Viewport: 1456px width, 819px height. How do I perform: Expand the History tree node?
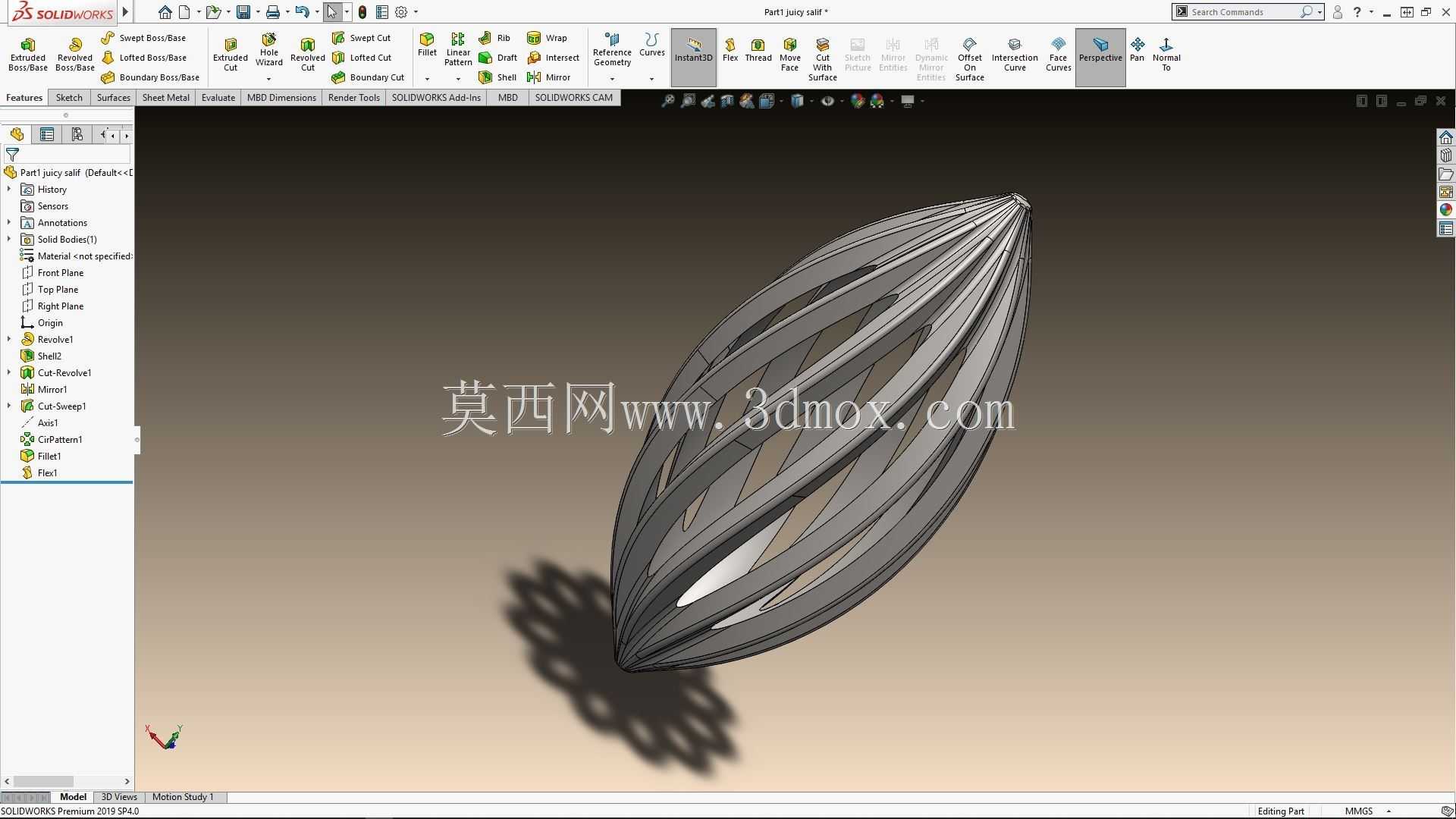9,190
